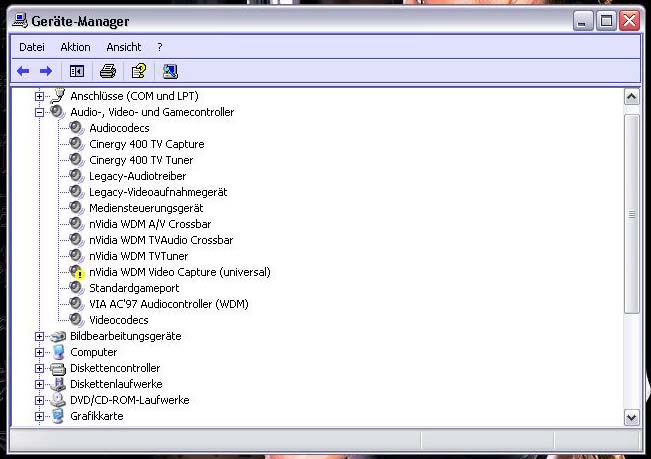
Task: Select the Grafikkarte label
Action: 97,416
